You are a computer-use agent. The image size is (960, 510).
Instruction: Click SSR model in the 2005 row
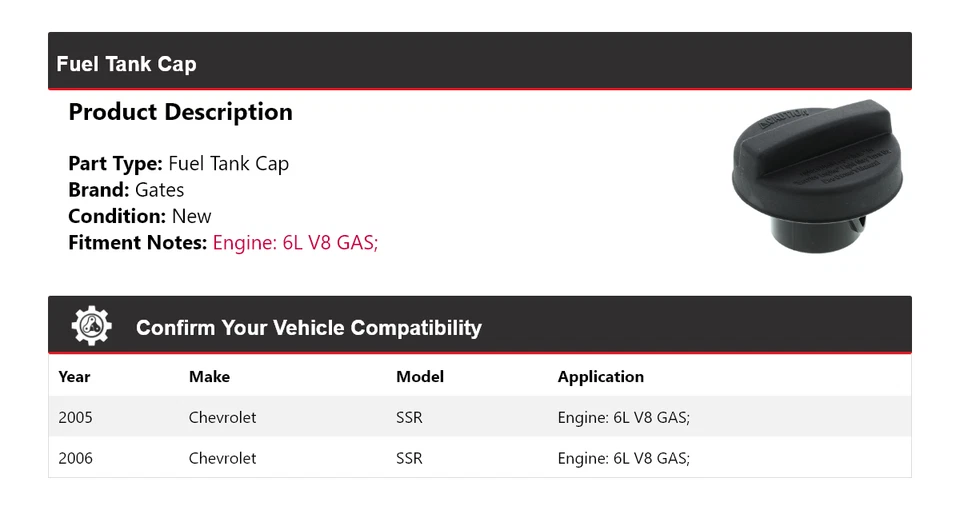coord(409,417)
